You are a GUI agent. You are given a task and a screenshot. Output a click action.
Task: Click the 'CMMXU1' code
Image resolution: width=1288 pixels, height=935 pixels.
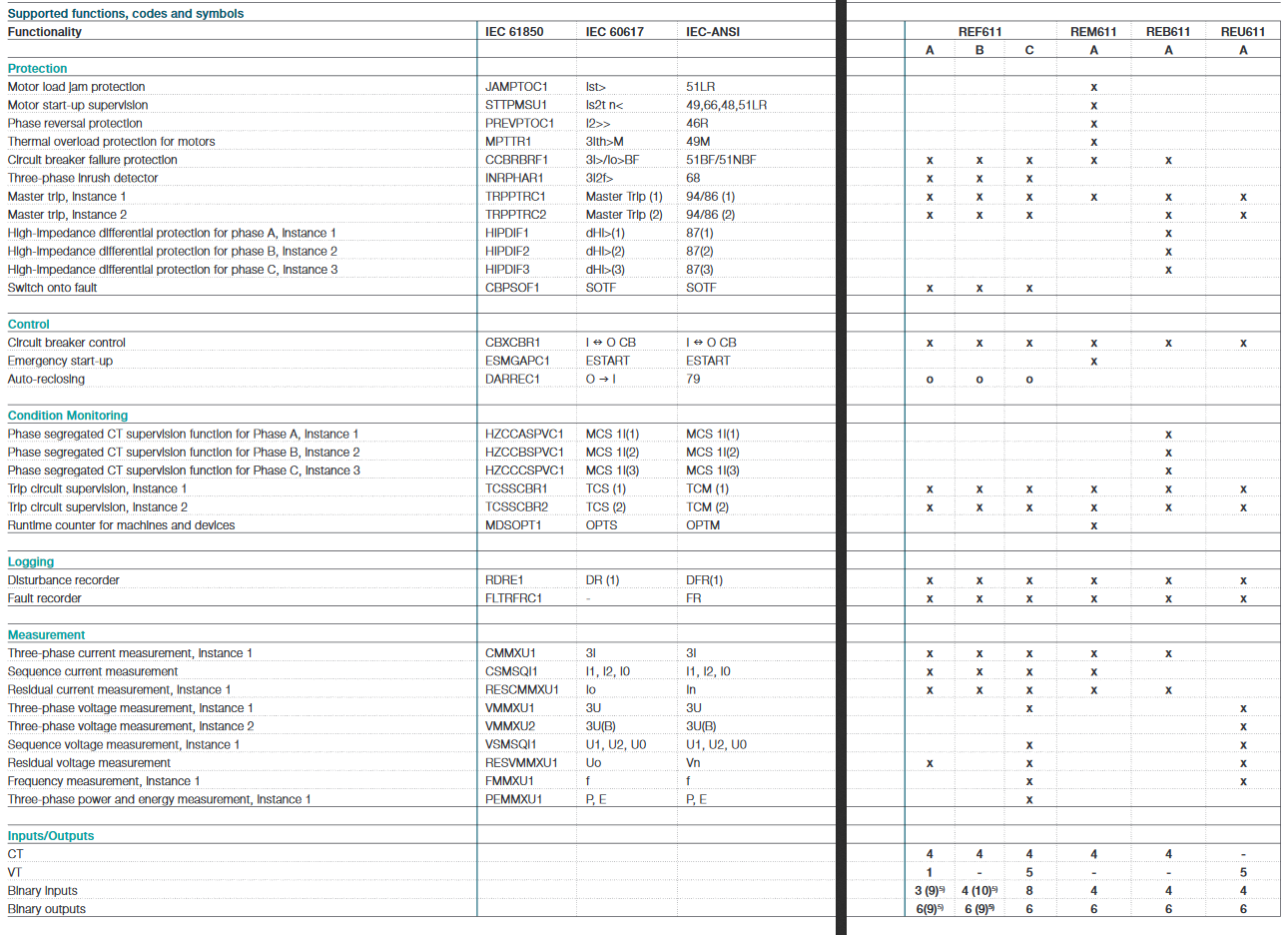coord(510,653)
